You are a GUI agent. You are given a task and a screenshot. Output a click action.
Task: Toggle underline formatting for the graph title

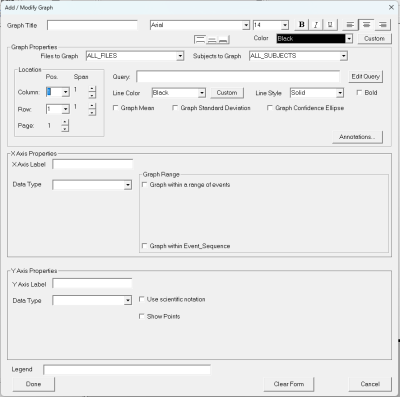(330, 25)
